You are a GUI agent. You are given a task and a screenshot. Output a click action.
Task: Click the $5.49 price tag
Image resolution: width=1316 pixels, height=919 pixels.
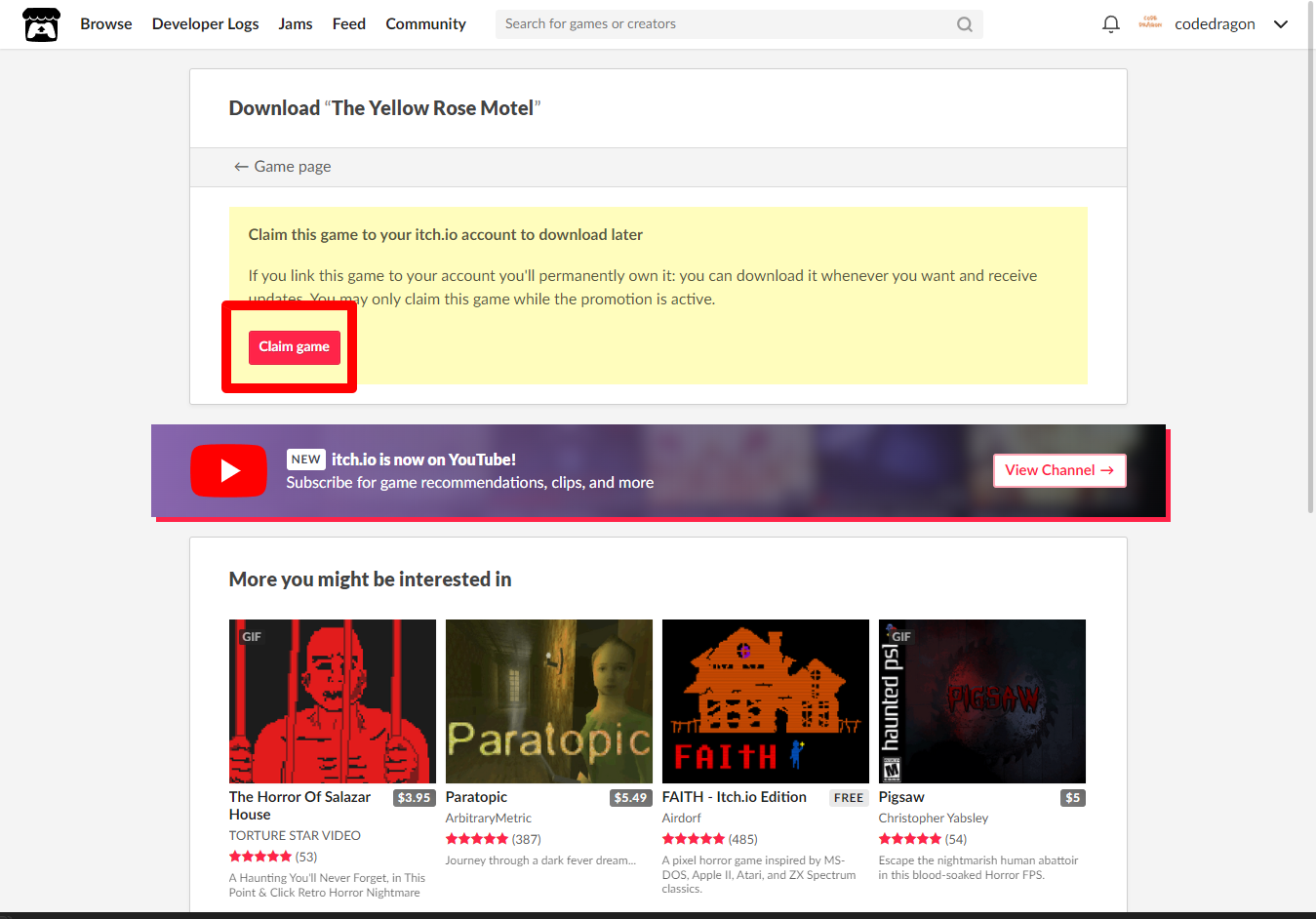[630, 798]
